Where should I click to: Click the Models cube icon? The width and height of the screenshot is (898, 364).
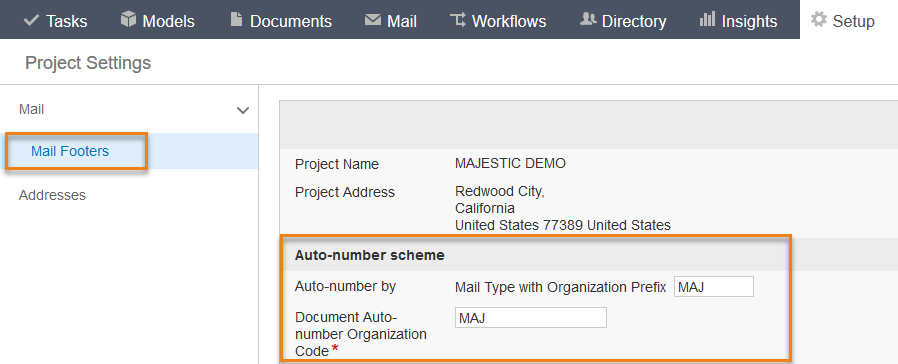[x=128, y=19]
